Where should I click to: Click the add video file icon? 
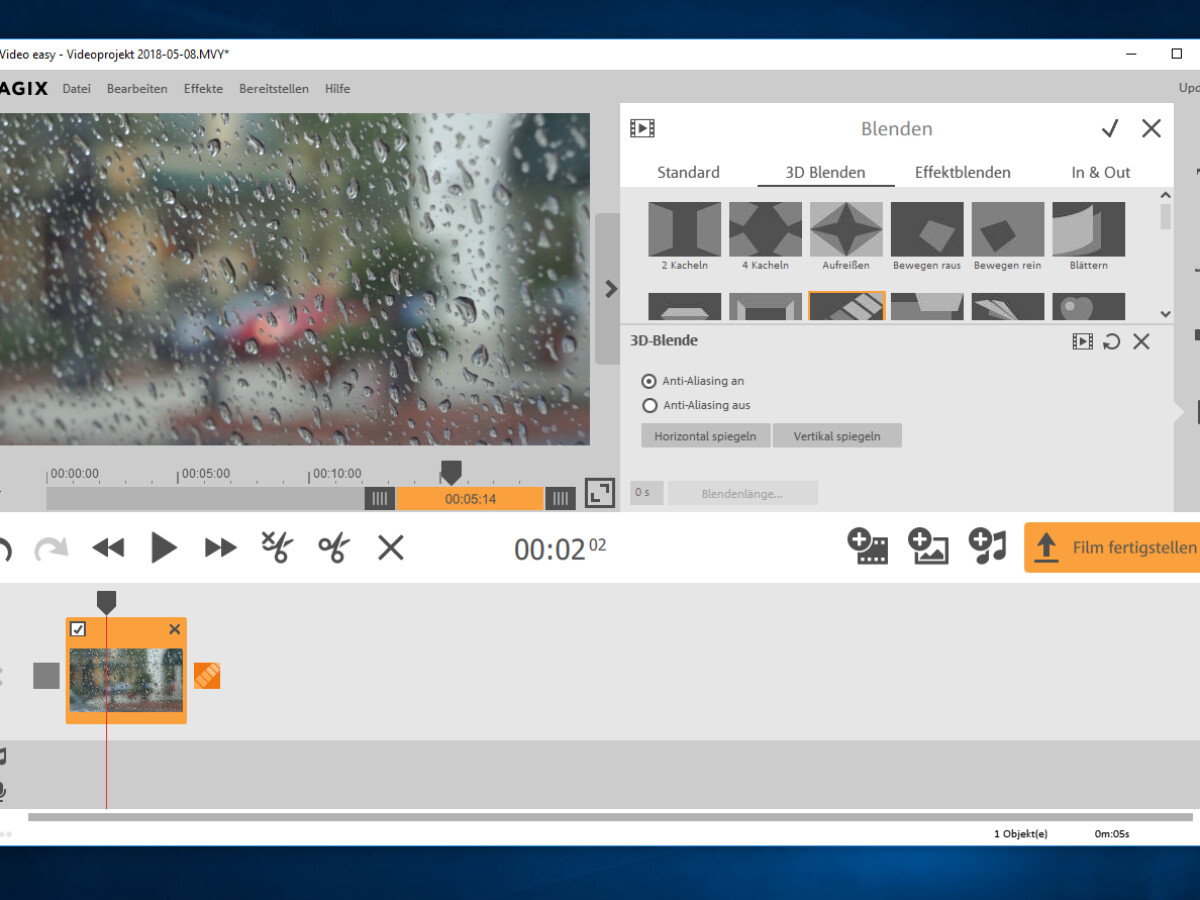(867, 546)
